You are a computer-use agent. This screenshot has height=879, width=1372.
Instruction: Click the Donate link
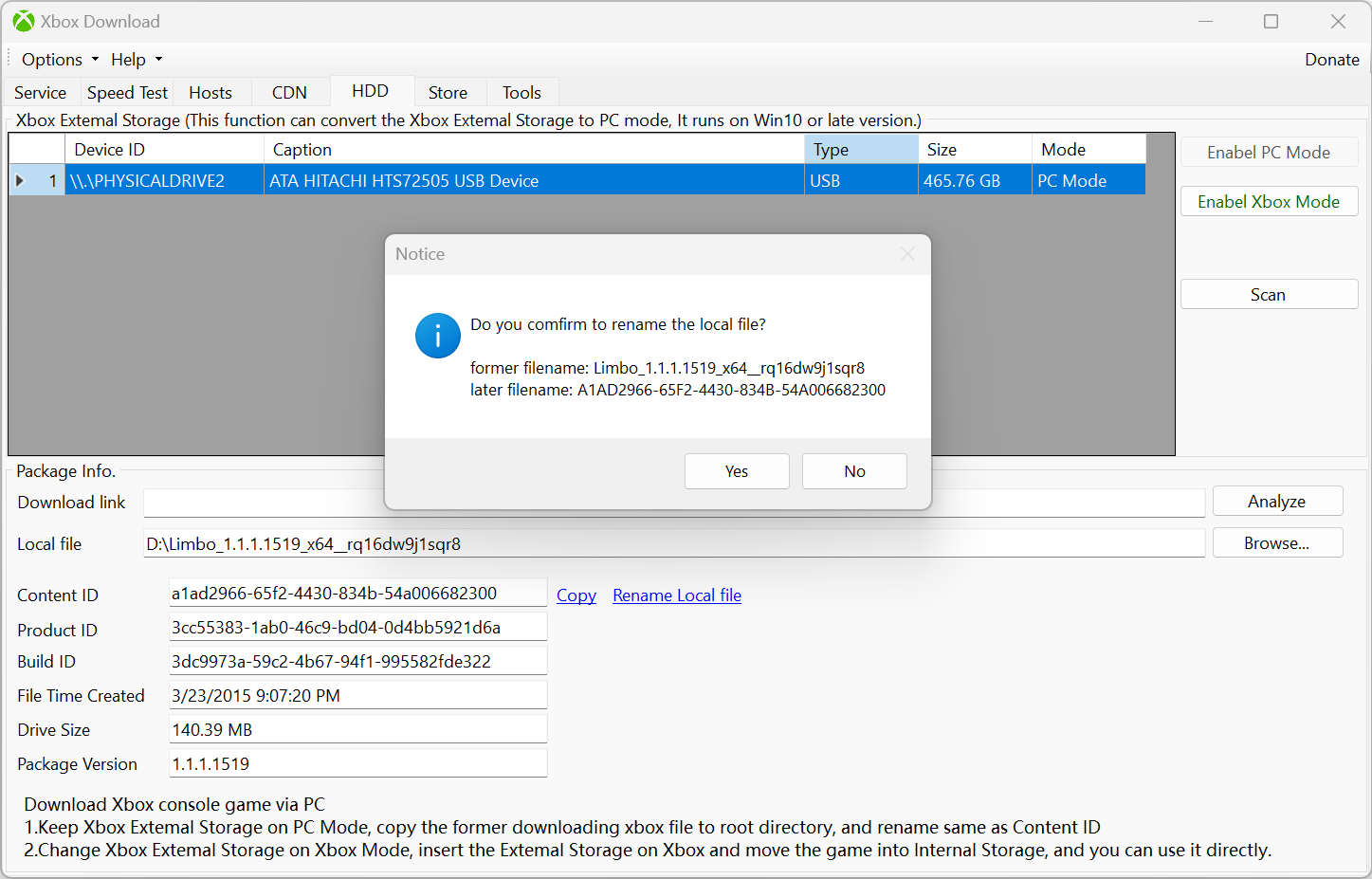tap(1331, 60)
